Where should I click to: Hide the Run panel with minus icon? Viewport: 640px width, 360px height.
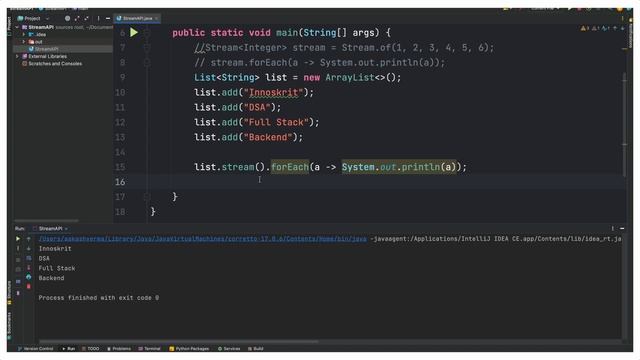[622, 229]
